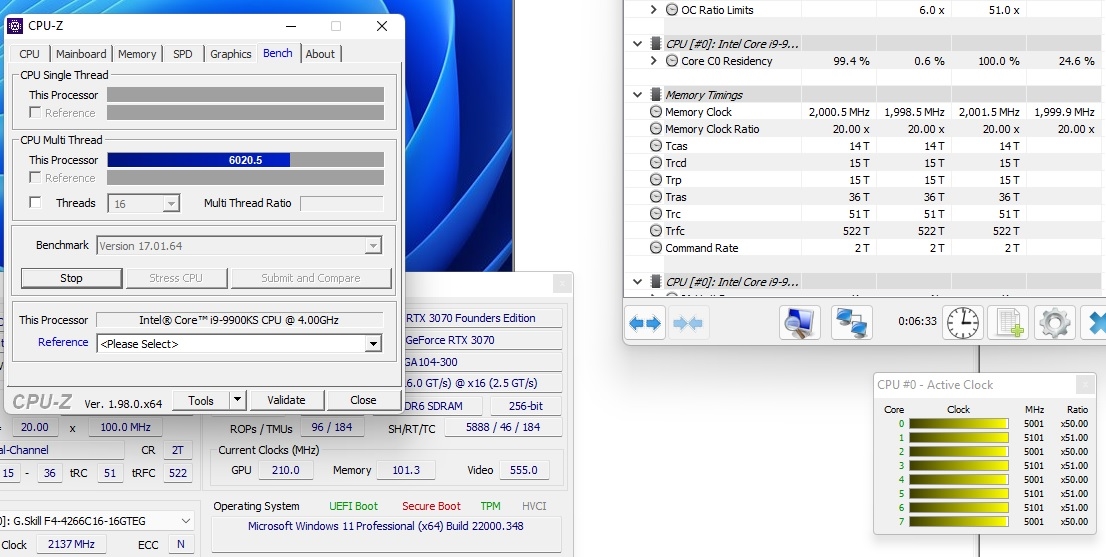This screenshot has width=1106, height=557.
Task: Click the Intel Core i9-9900KS processor name field
Action: 239,320
